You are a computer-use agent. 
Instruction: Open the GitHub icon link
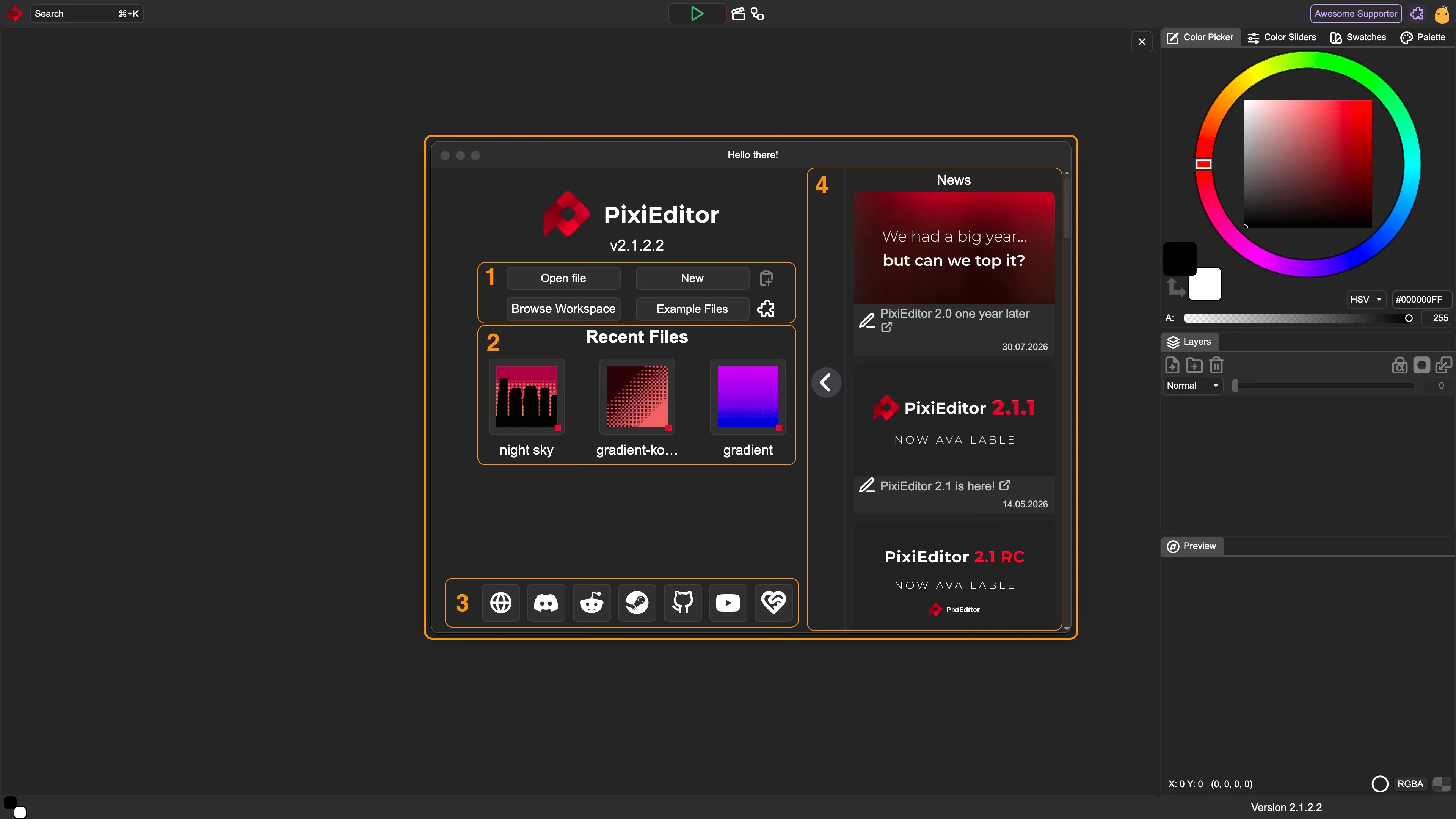[683, 602]
